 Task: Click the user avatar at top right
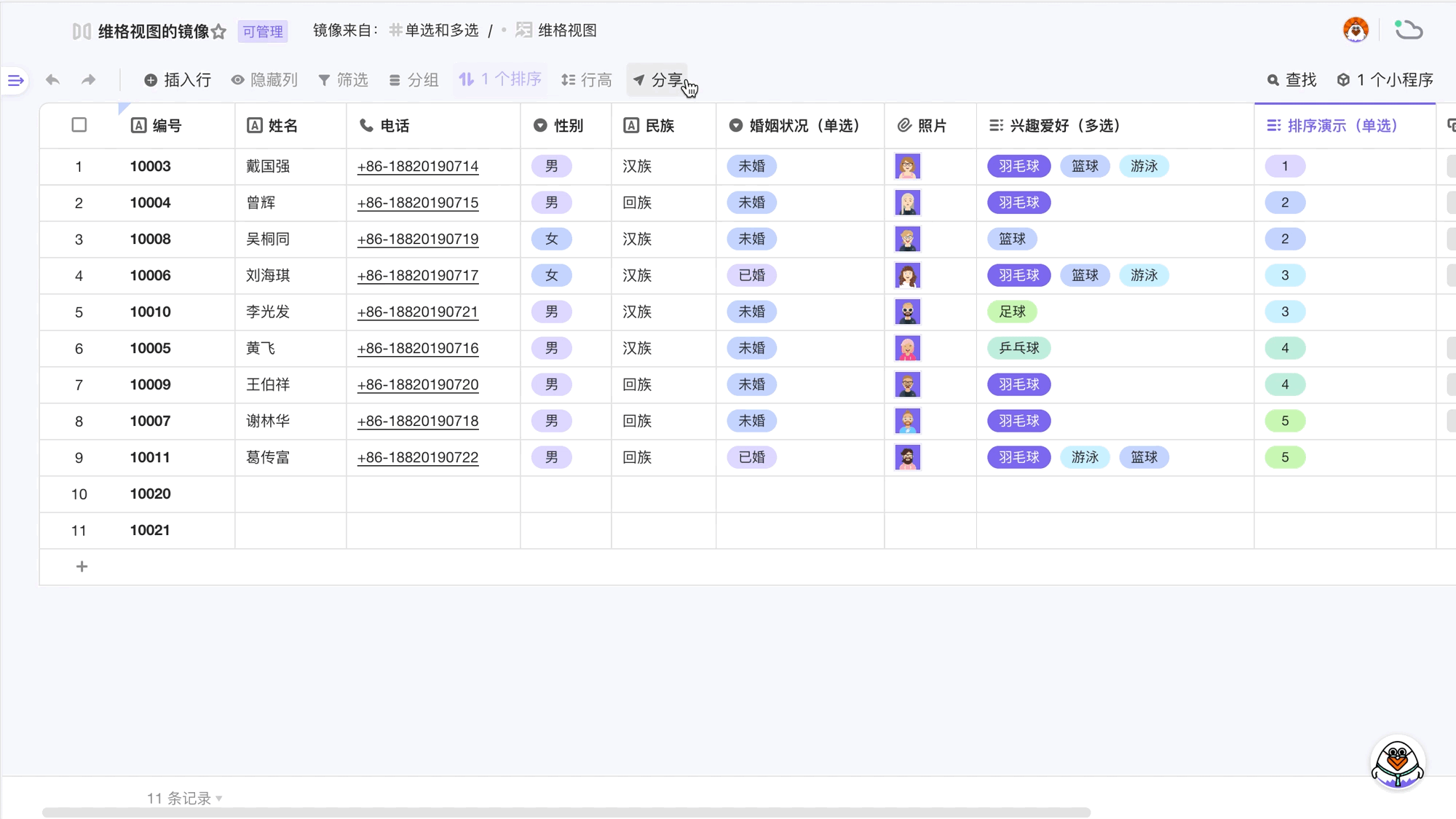point(1355,30)
